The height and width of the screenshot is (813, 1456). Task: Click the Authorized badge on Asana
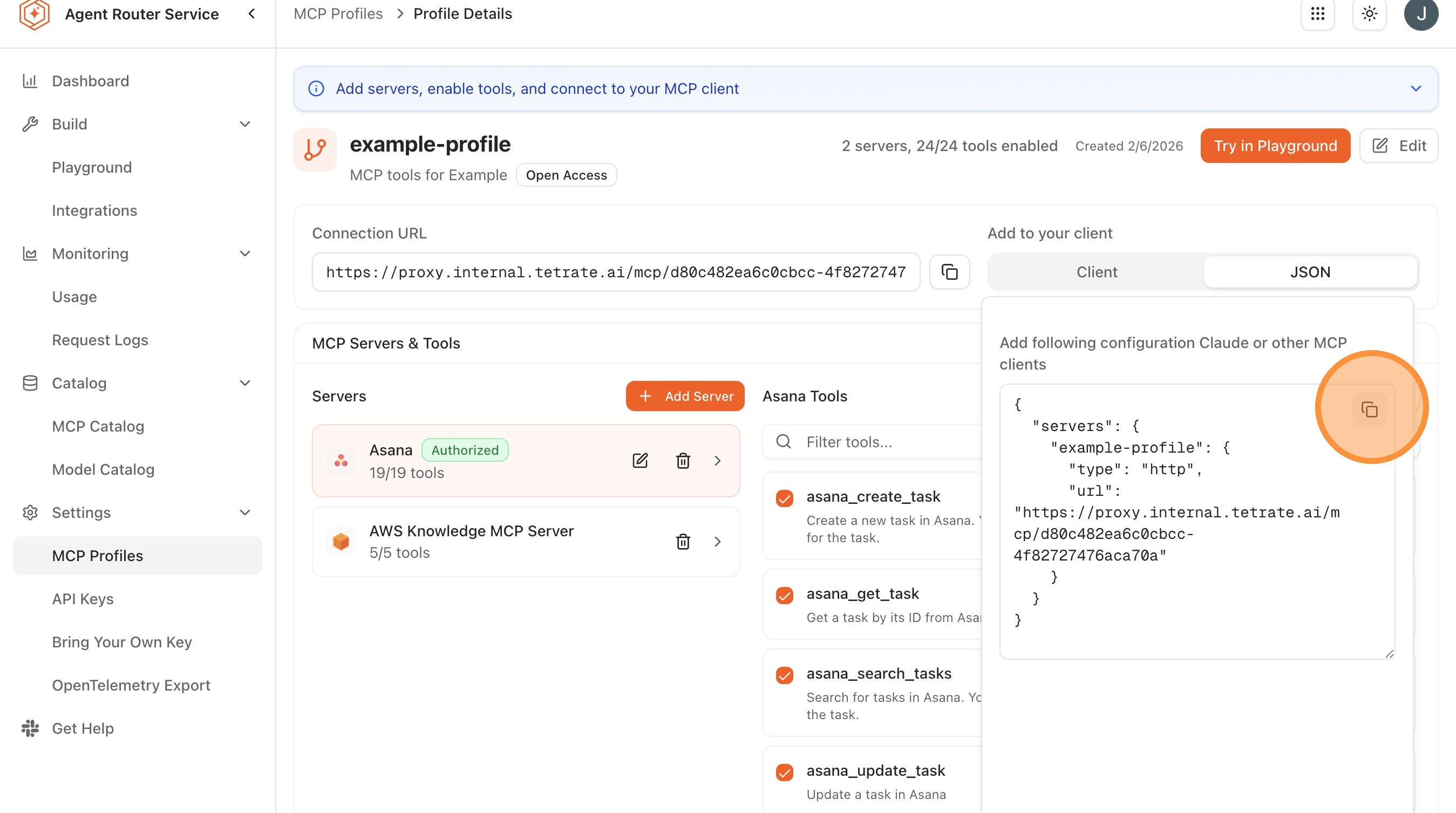point(465,450)
